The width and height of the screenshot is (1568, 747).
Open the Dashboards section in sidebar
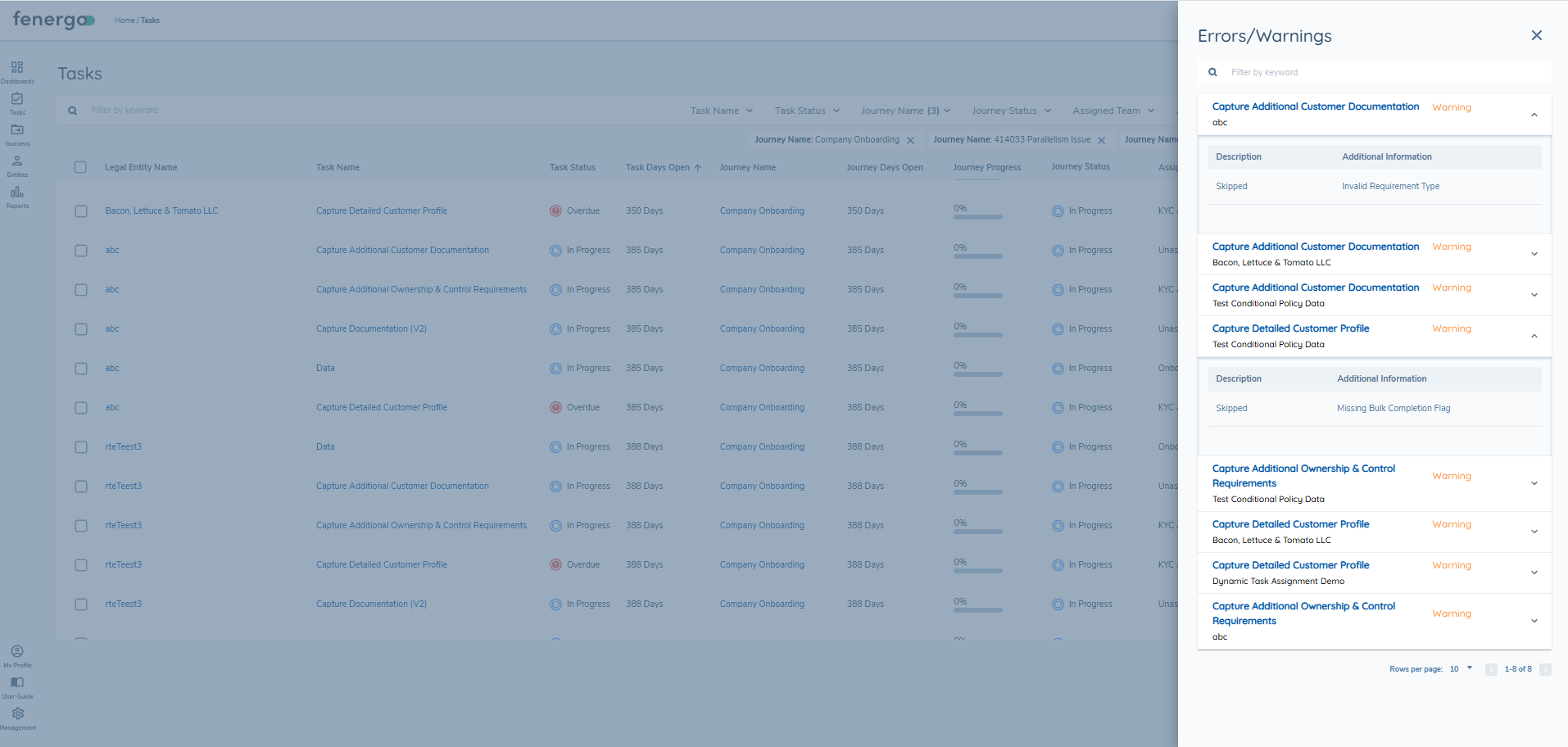click(17, 70)
